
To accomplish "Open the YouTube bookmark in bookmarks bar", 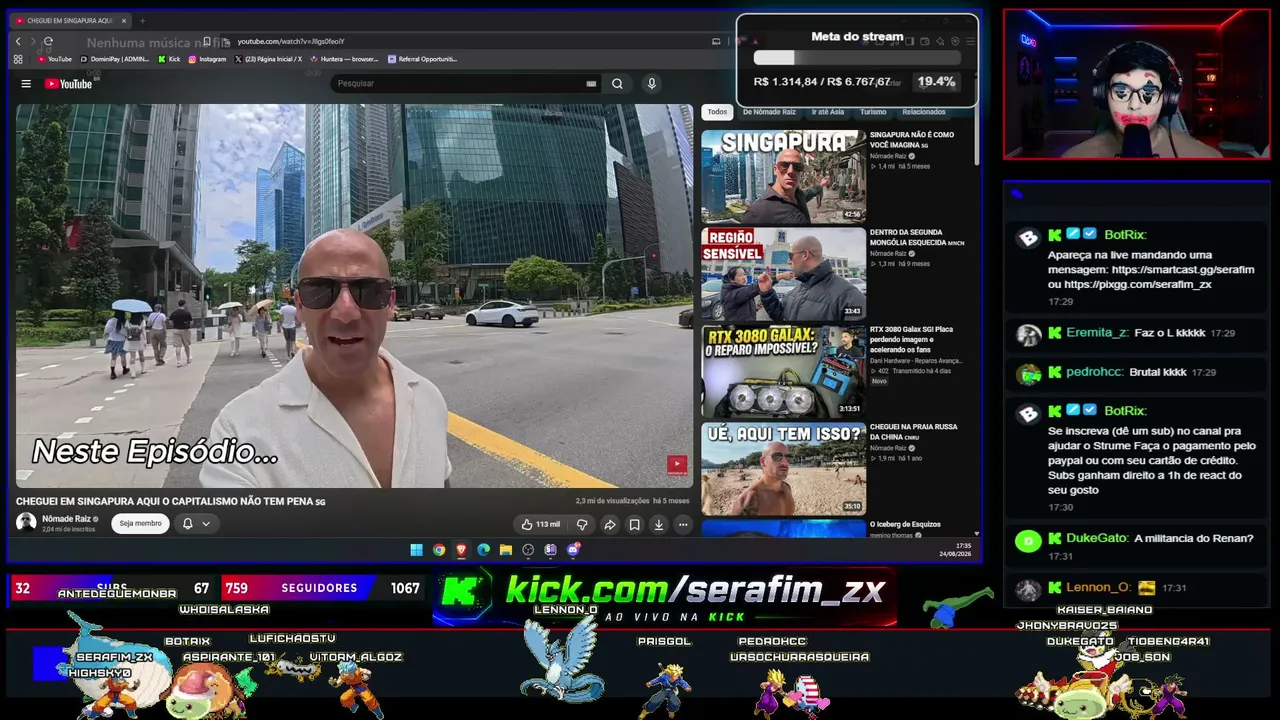I will [x=55, y=59].
